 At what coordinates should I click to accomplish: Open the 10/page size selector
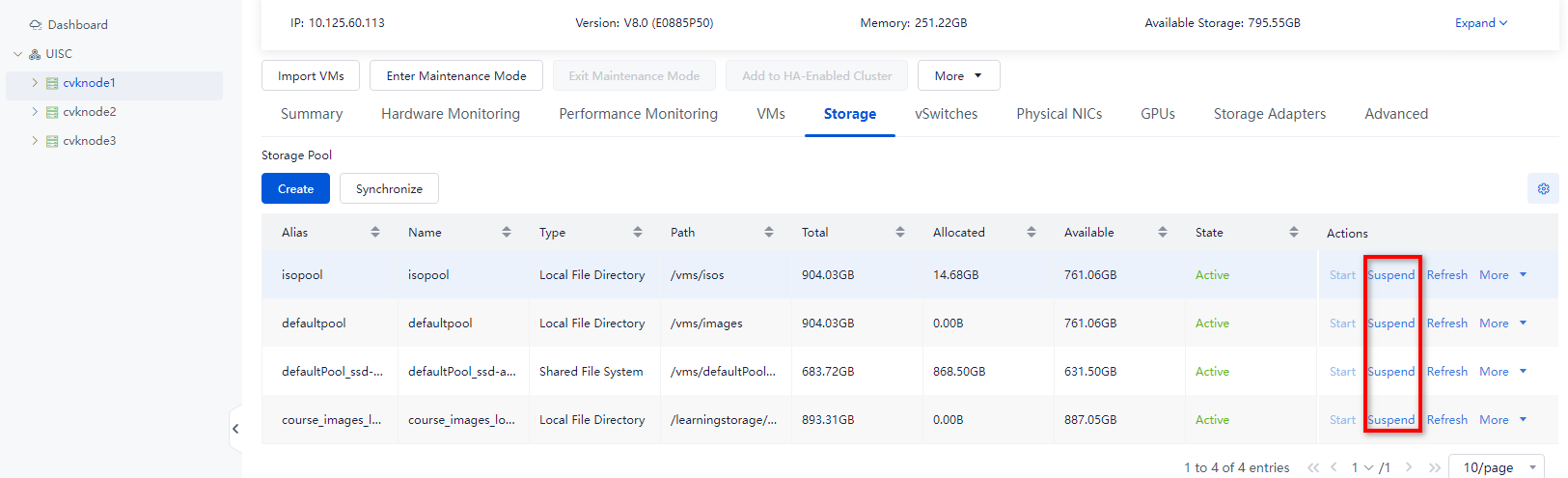tap(1496, 466)
